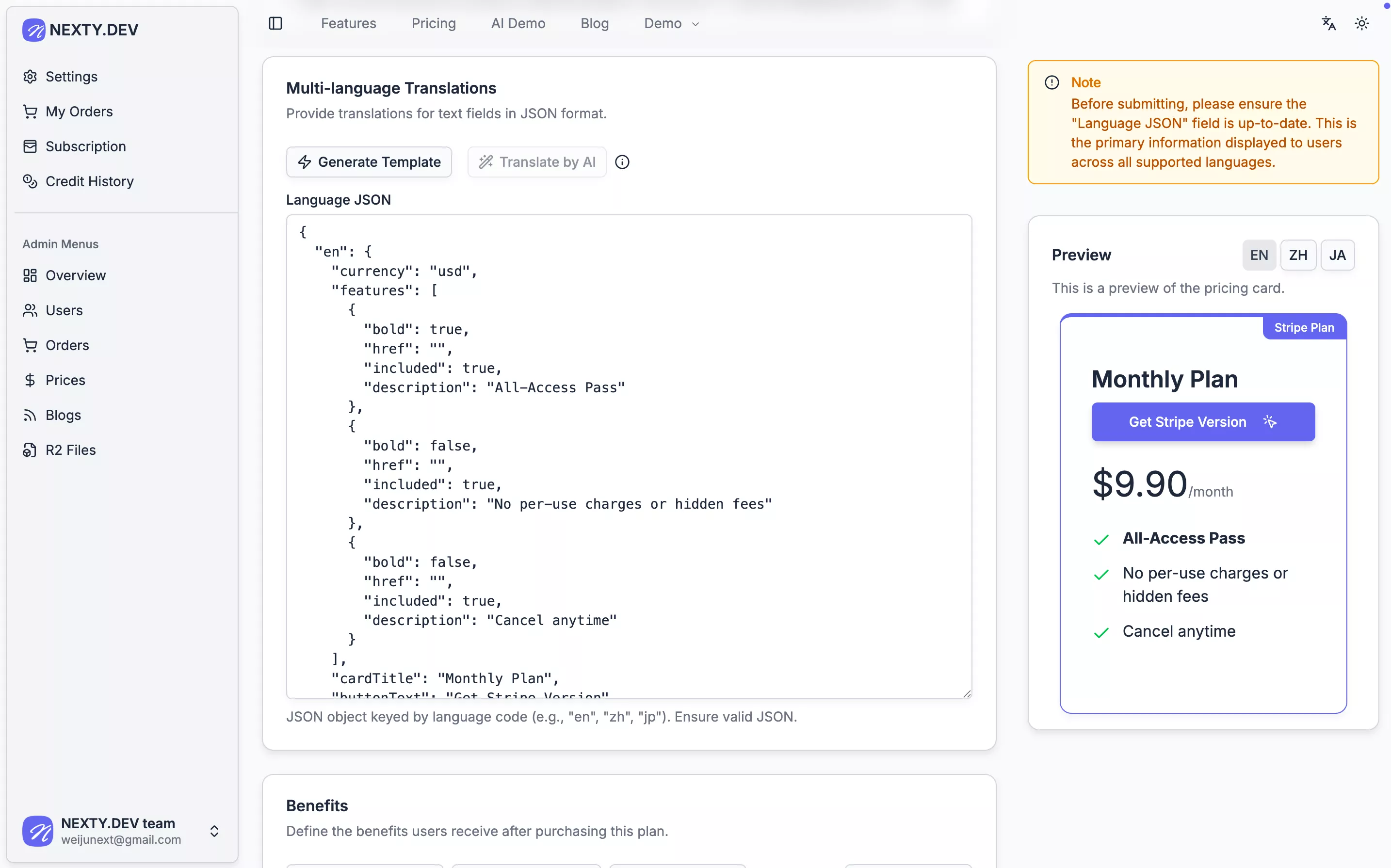Image resolution: width=1391 pixels, height=868 pixels.
Task: Toggle light/dark theme with the sun icon
Action: click(1362, 23)
